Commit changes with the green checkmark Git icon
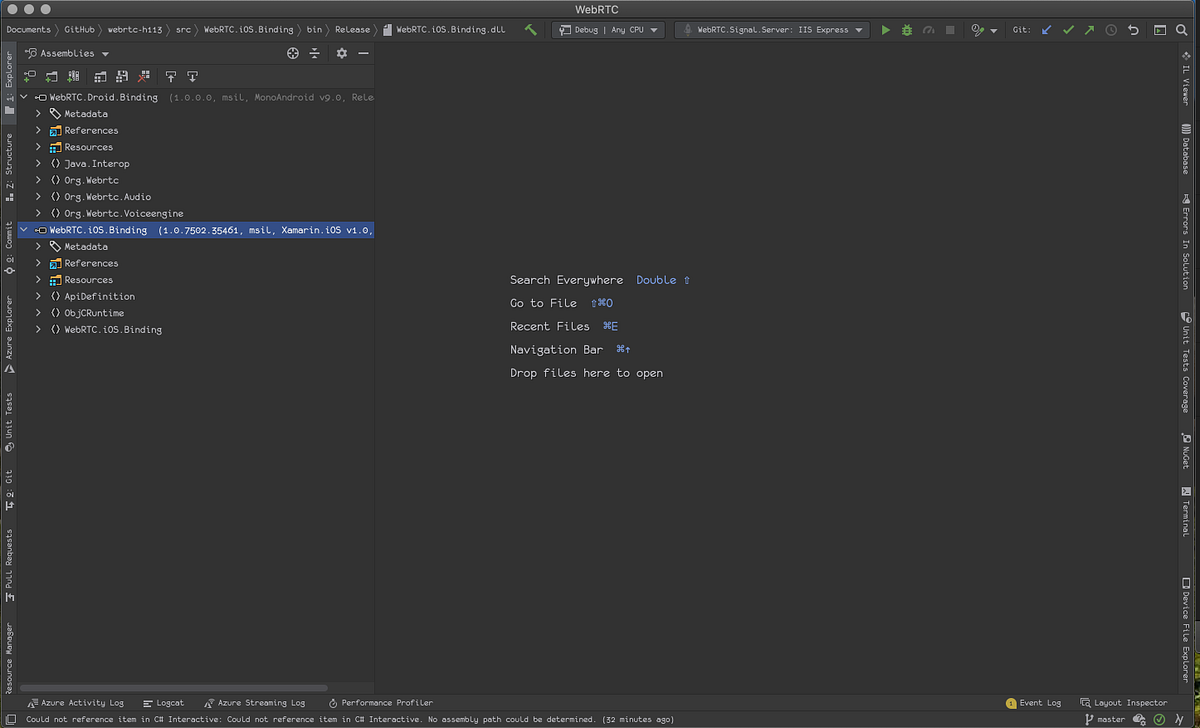This screenshot has width=1200, height=728. pyautogui.click(x=1069, y=30)
